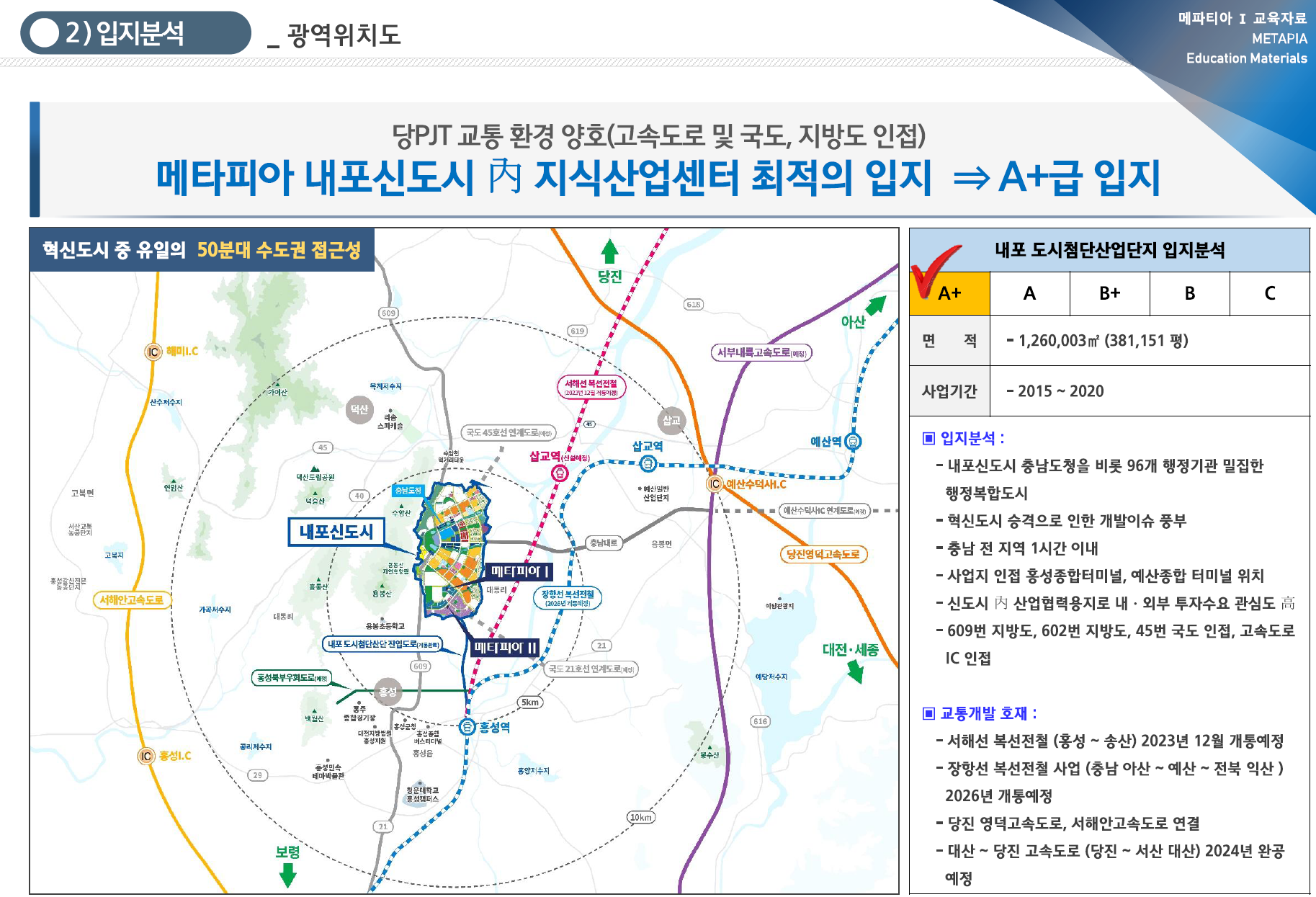1316x897 pixels.
Task: Click the green arrow above 당진
Action: point(609,251)
